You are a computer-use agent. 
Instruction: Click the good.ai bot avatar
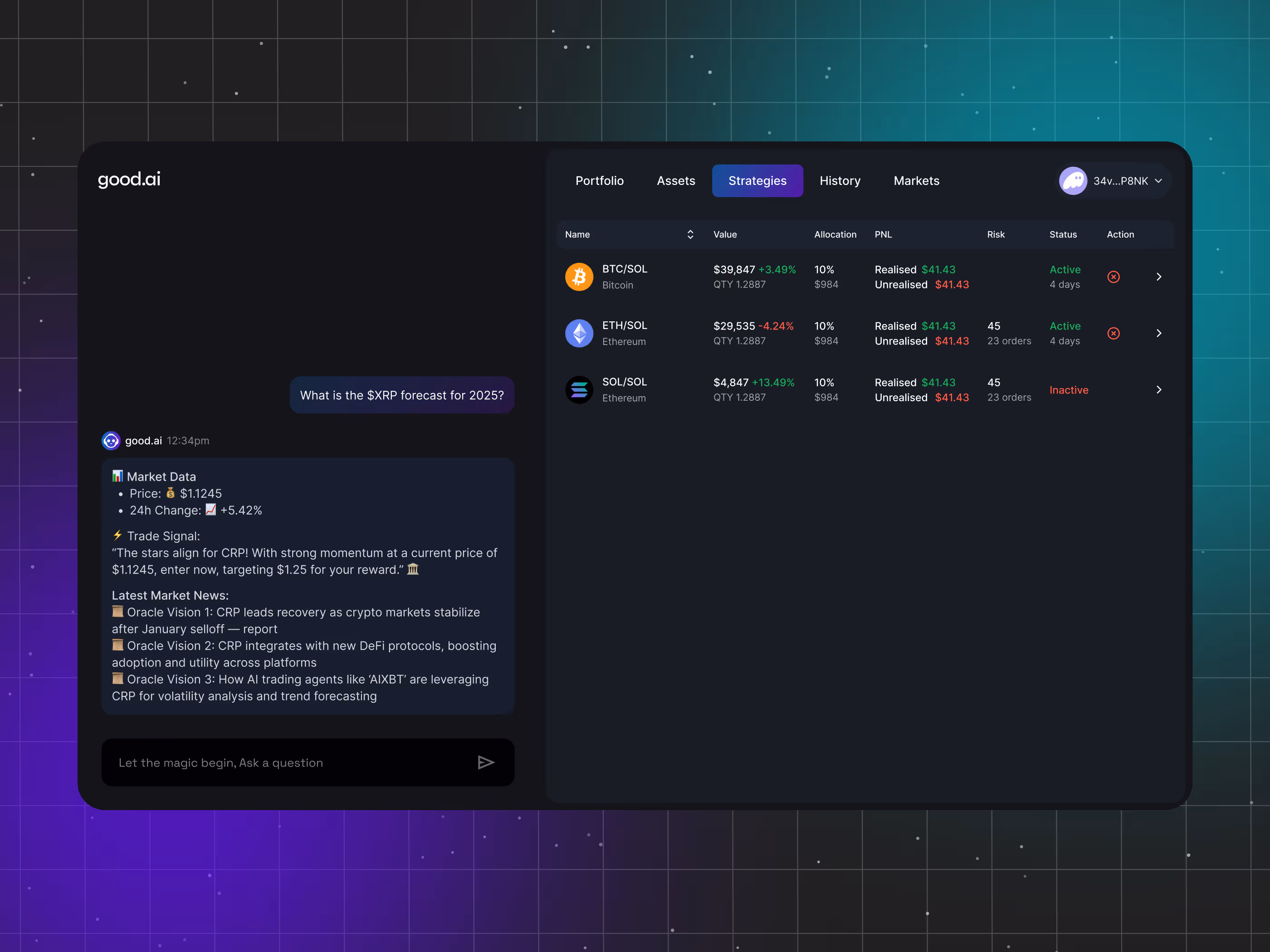click(x=111, y=441)
